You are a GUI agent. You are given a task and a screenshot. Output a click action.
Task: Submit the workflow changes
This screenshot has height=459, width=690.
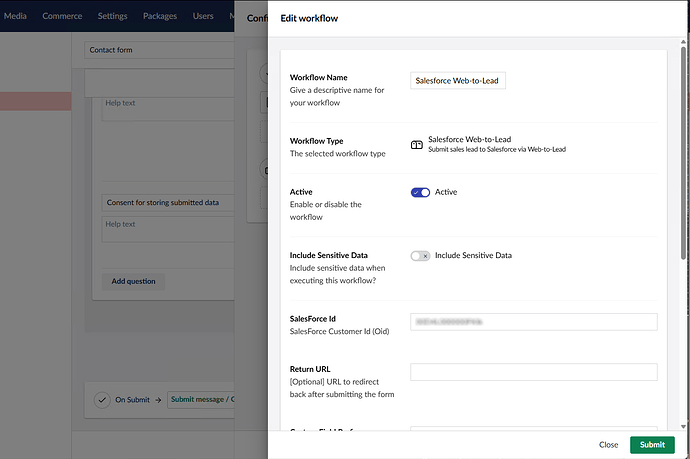pos(652,444)
